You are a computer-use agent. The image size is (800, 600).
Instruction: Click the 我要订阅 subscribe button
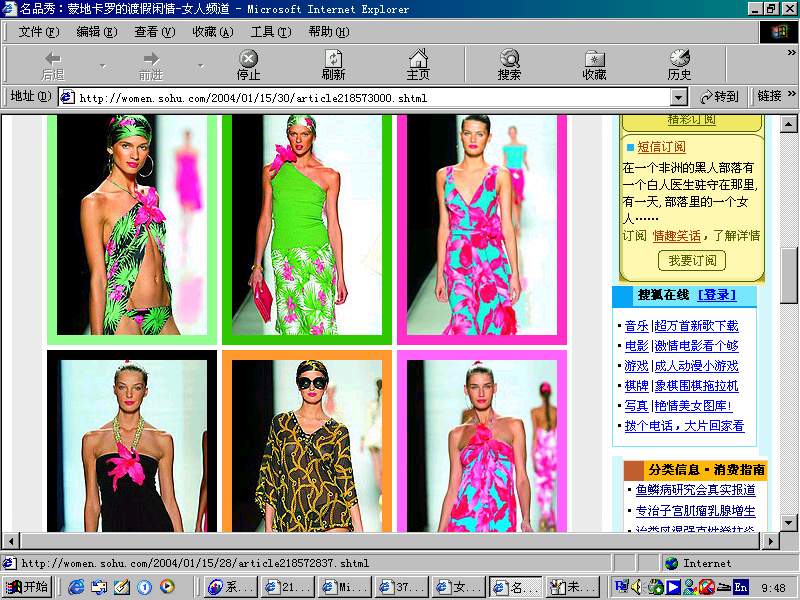692,261
